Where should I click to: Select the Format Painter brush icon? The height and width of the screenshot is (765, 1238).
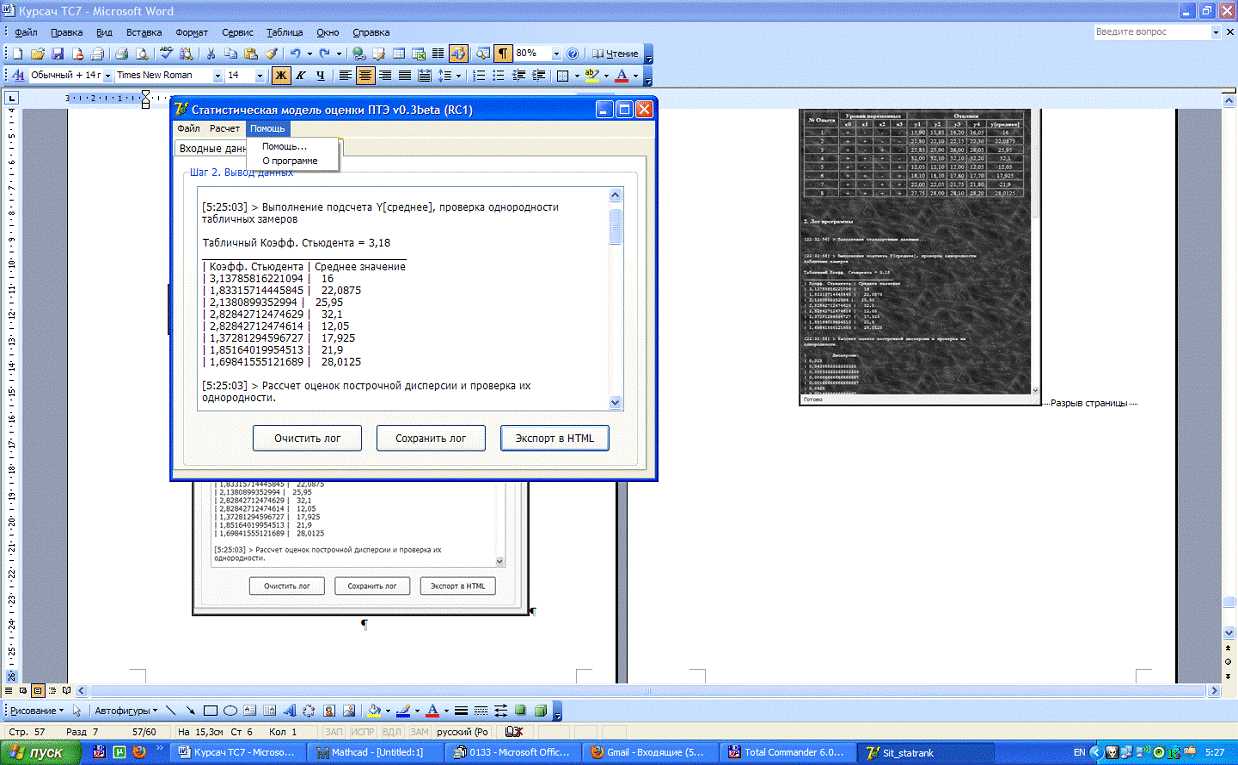tap(271, 53)
